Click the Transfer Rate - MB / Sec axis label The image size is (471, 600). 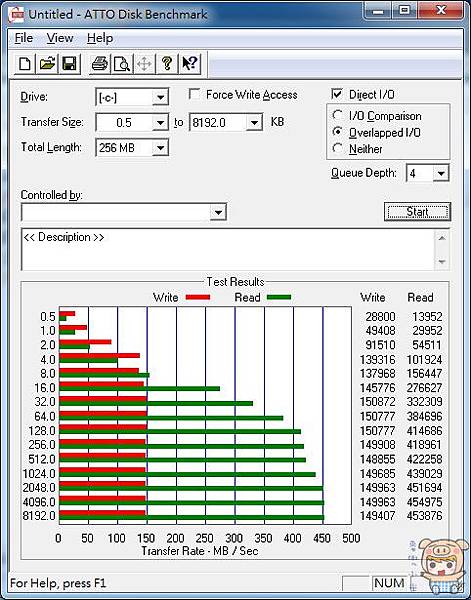point(200,551)
